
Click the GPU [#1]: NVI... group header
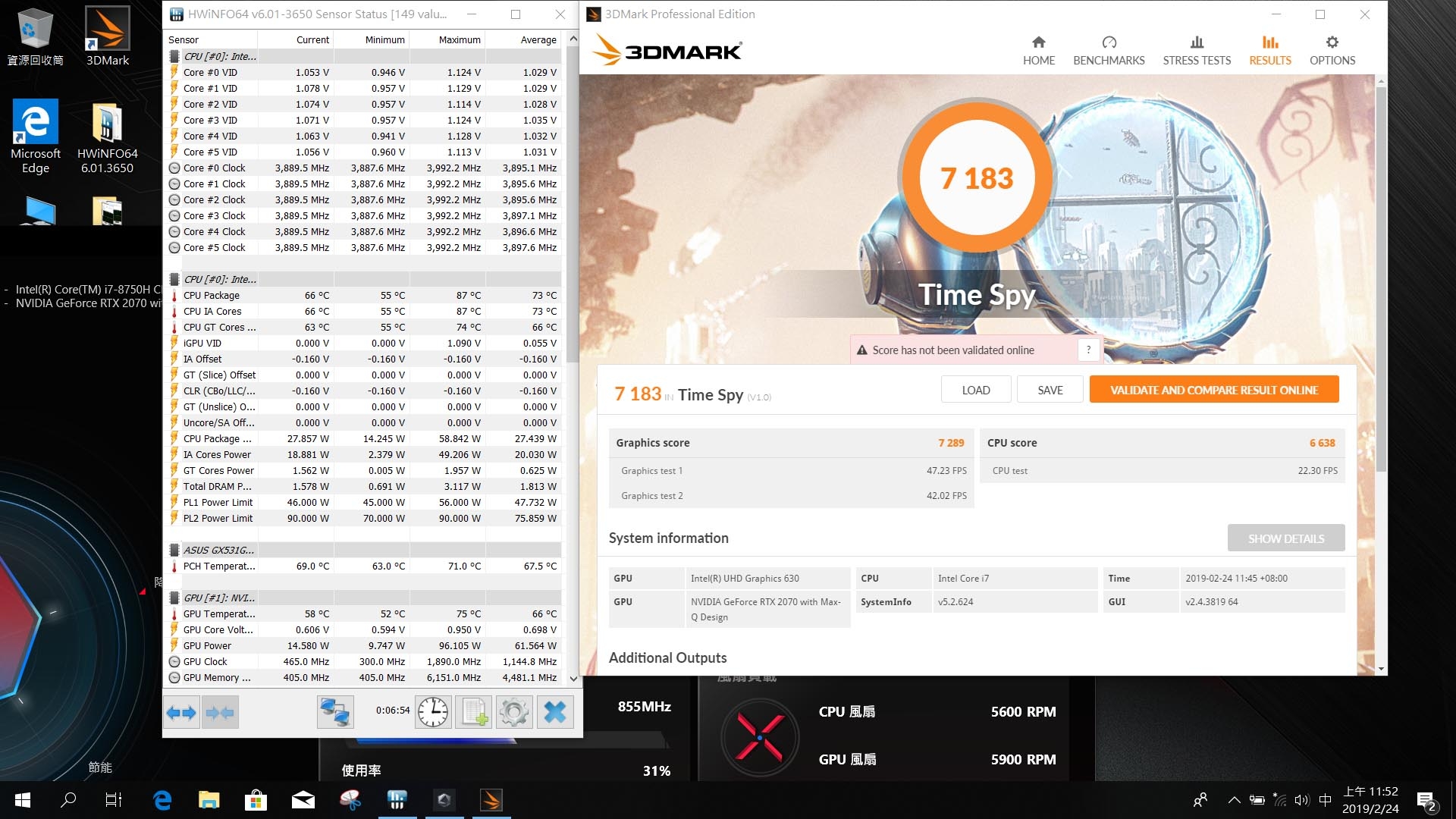click(364, 598)
